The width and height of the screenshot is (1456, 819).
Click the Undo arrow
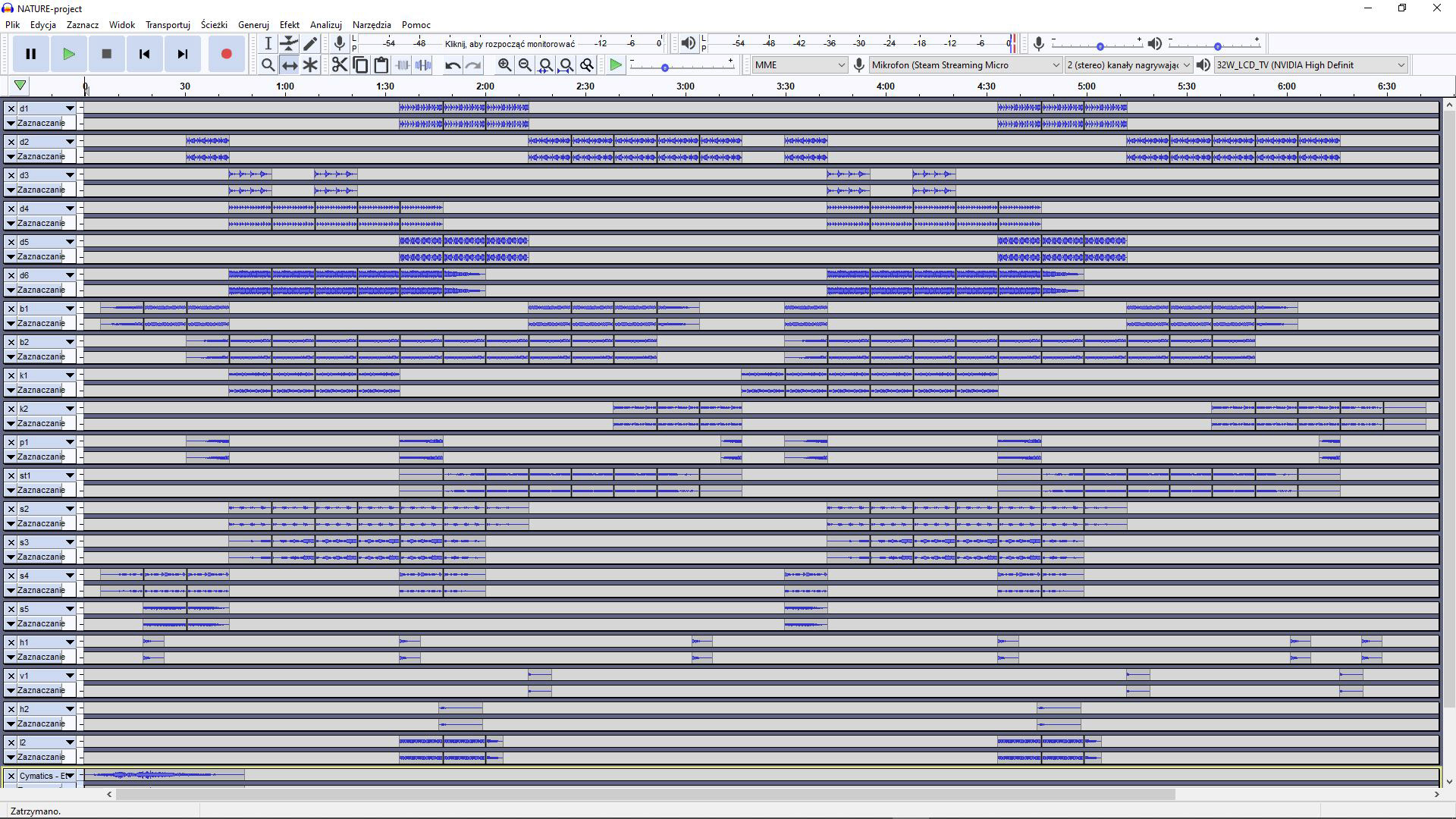453,65
